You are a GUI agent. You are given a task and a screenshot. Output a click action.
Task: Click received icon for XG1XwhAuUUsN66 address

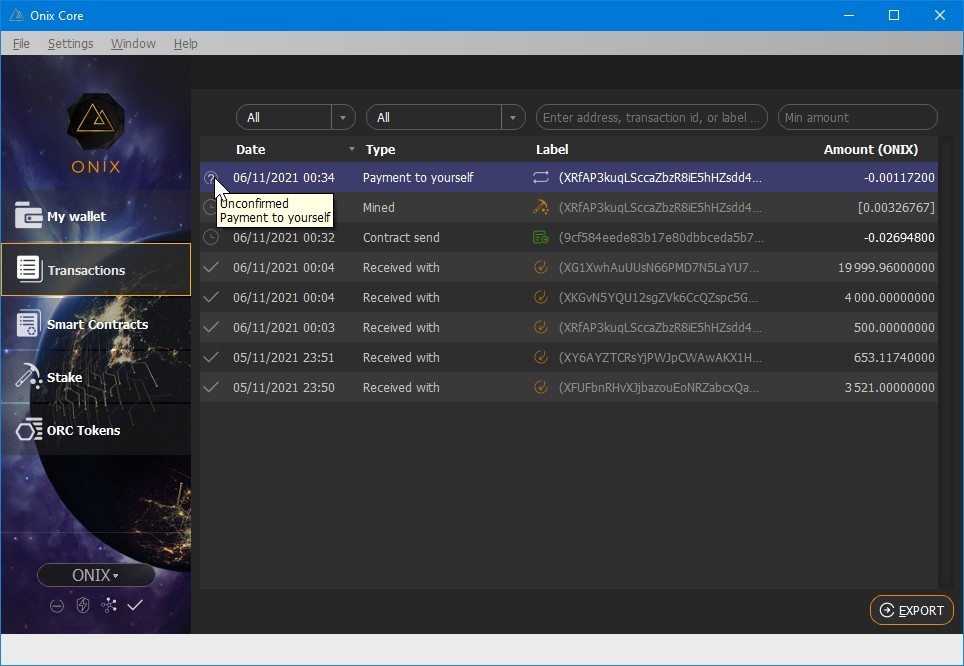click(x=540, y=267)
